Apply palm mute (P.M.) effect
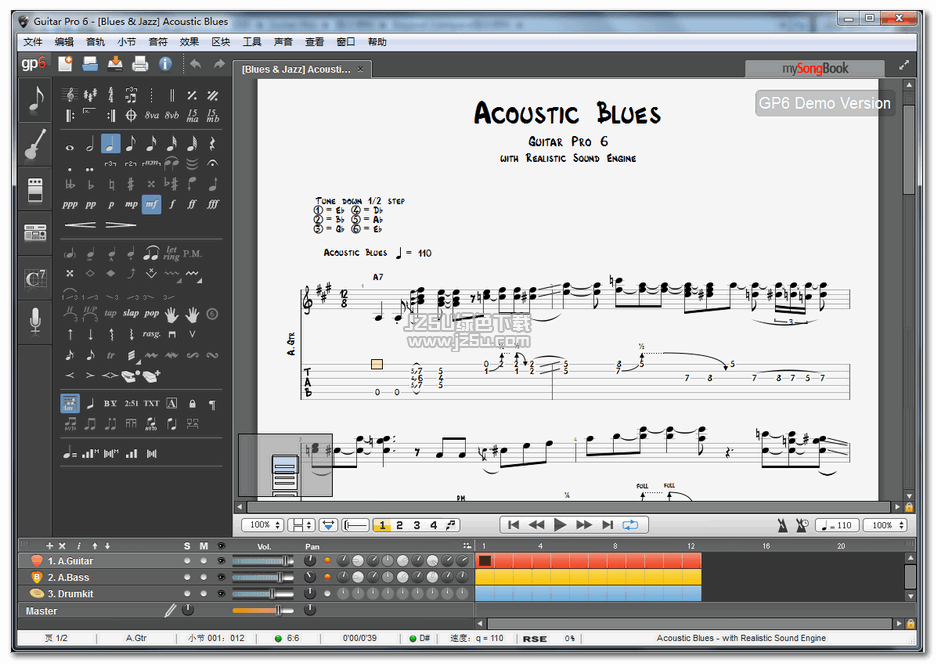This screenshot has width=936, height=664. coord(192,254)
